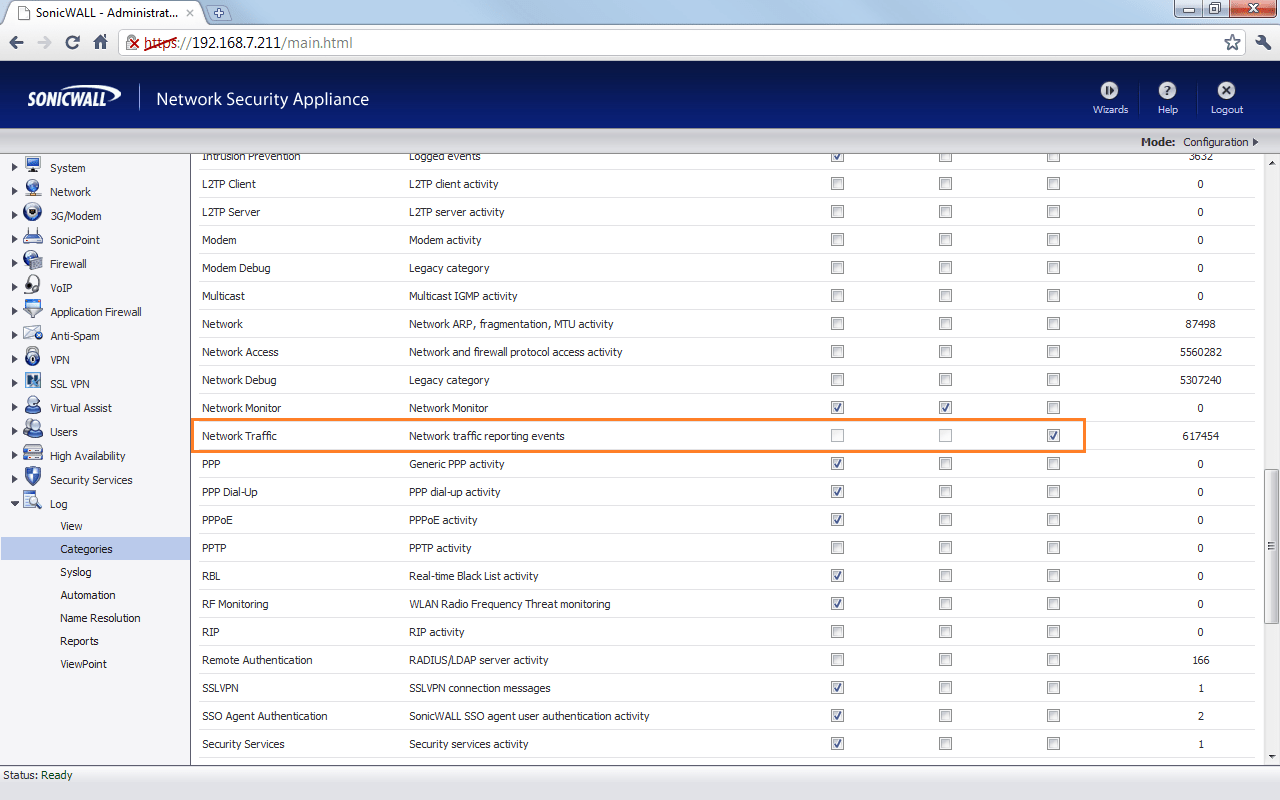Expand the VPN tree item
The image size is (1280, 800).
point(15,359)
